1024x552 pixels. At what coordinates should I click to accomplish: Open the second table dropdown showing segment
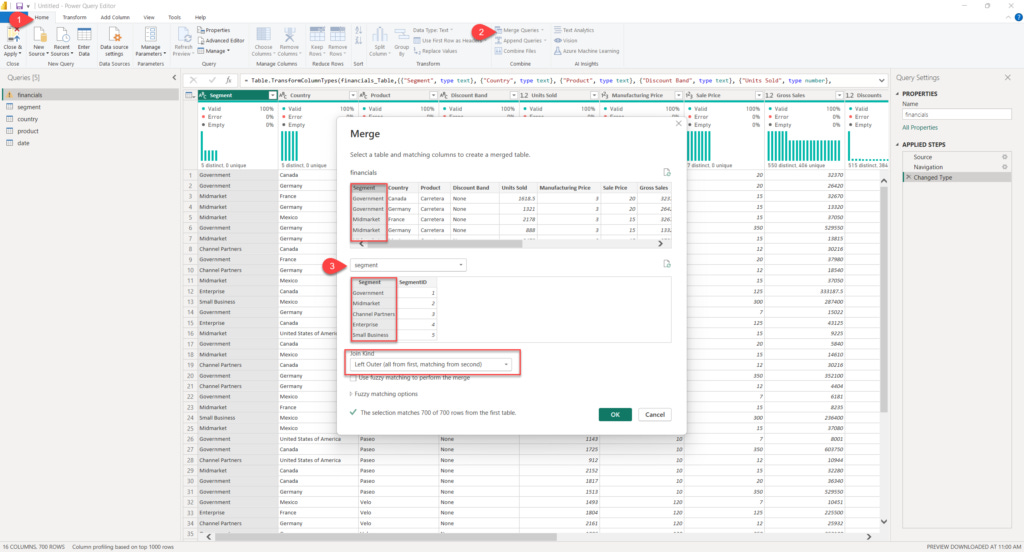(x=408, y=265)
